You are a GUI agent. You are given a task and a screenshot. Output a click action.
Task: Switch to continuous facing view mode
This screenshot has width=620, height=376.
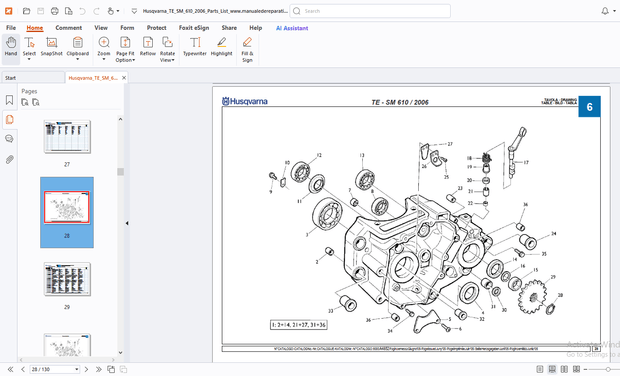click(x=577, y=369)
